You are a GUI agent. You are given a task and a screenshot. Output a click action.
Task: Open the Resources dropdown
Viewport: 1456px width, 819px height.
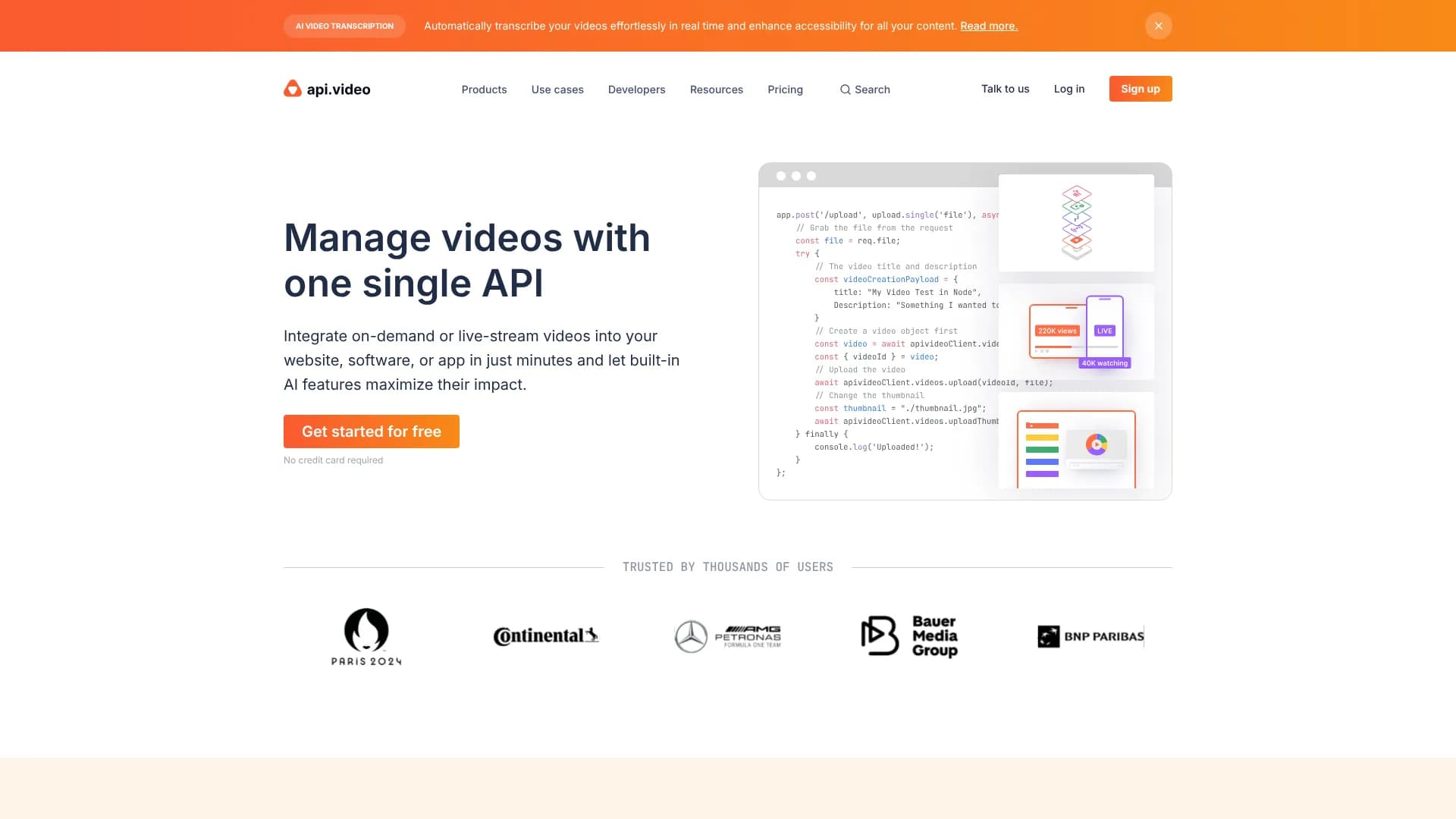pos(716,89)
